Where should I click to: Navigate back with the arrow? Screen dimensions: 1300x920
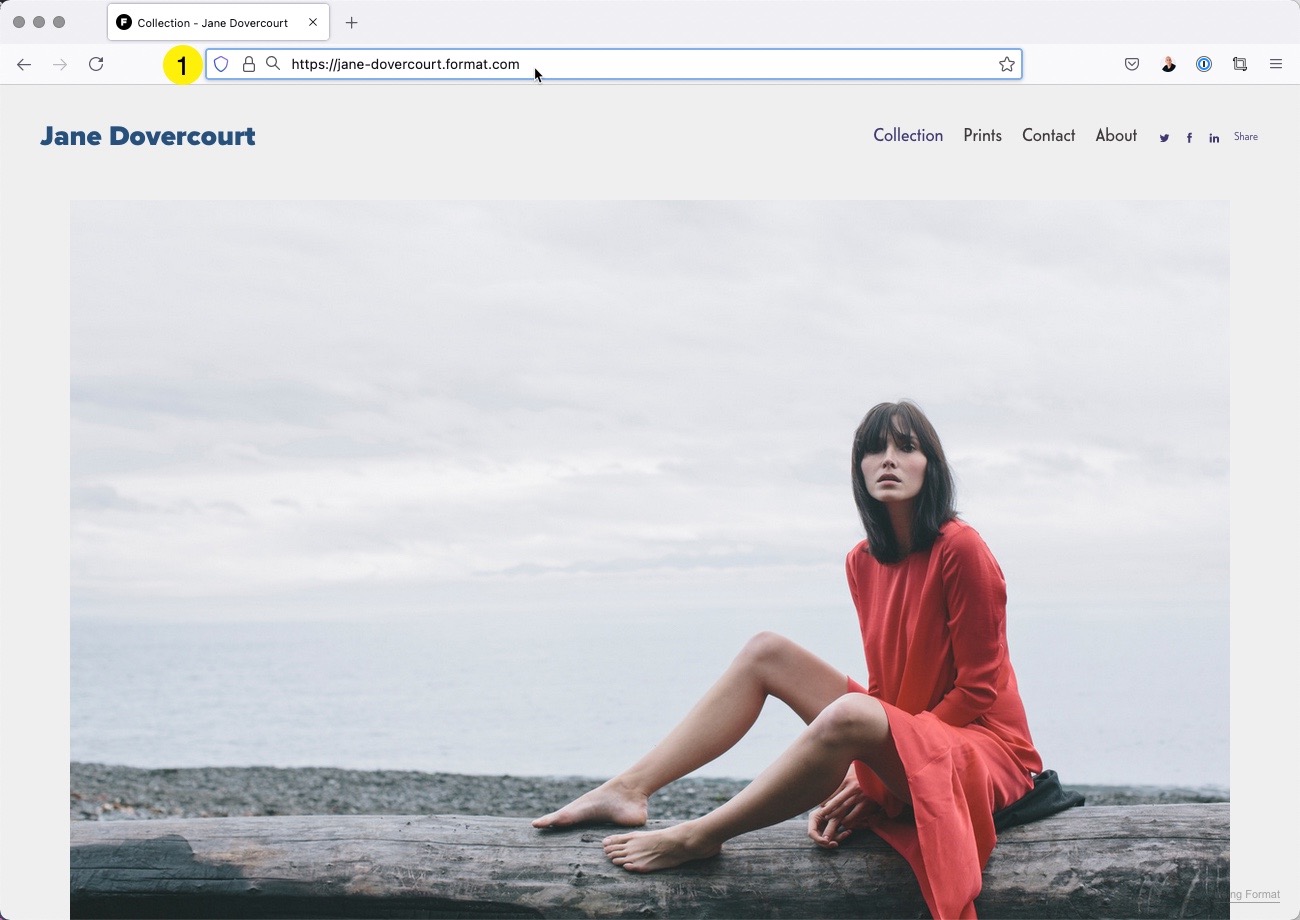24,63
